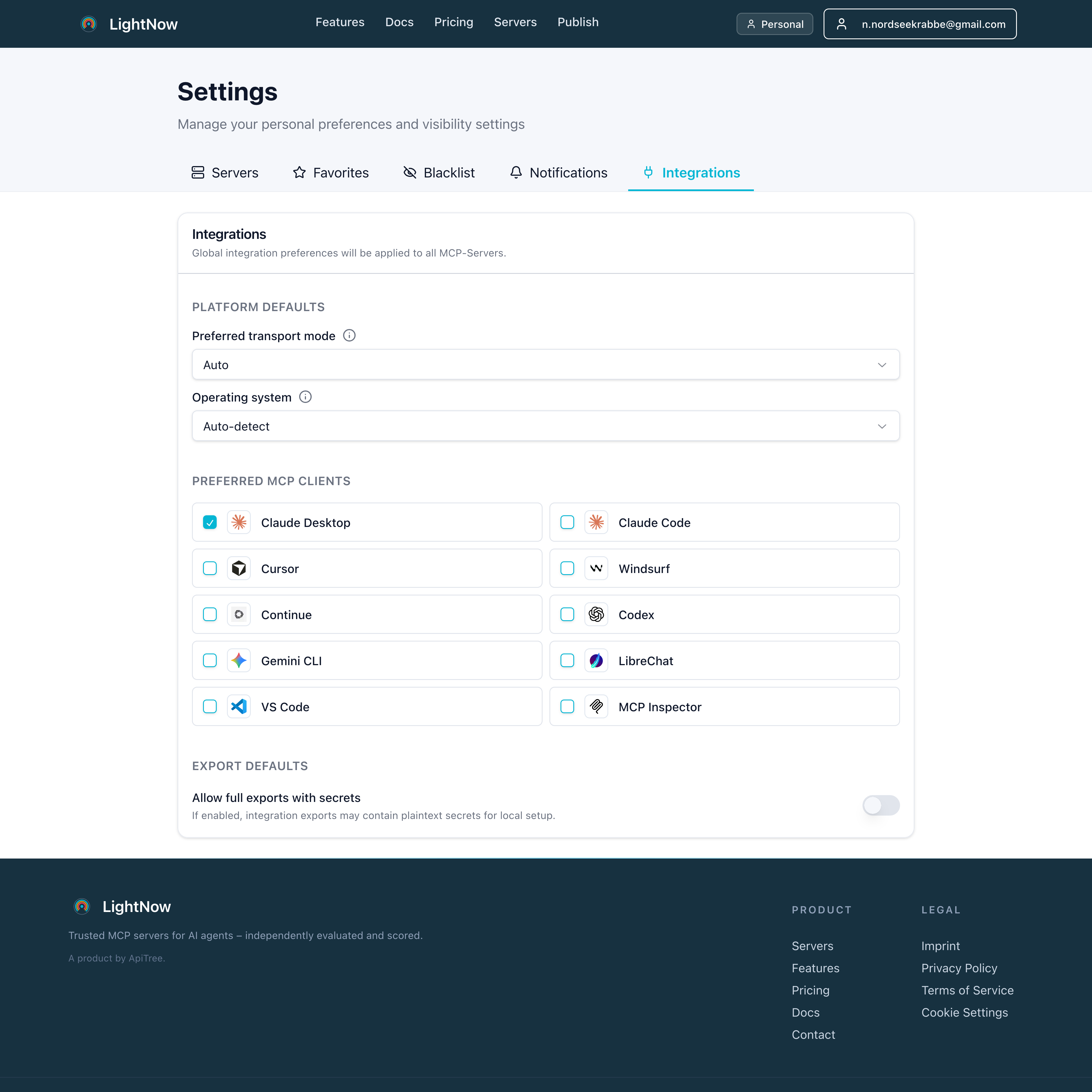Check the Continue checkbox
This screenshot has height=1092, width=1092.
click(210, 614)
